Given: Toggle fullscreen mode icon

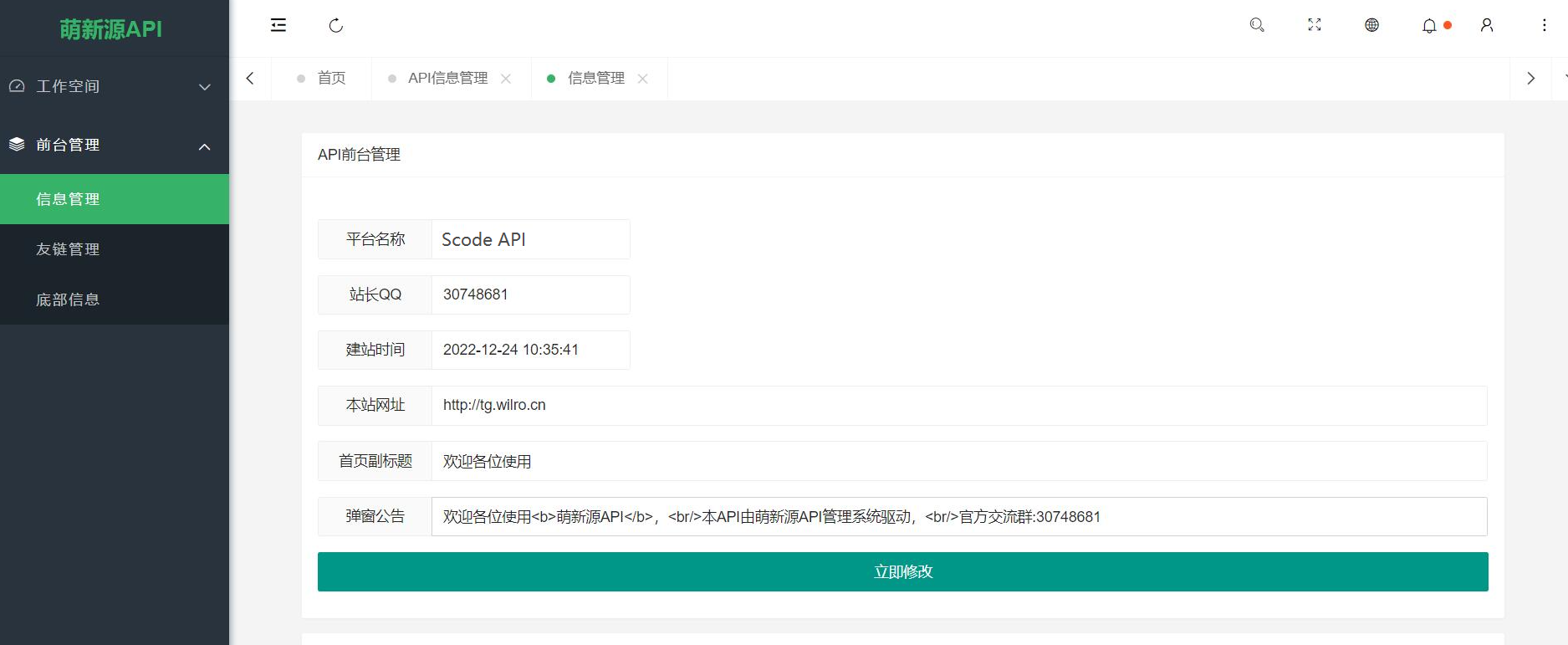Looking at the screenshot, I should pyautogui.click(x=1315, y=25).
